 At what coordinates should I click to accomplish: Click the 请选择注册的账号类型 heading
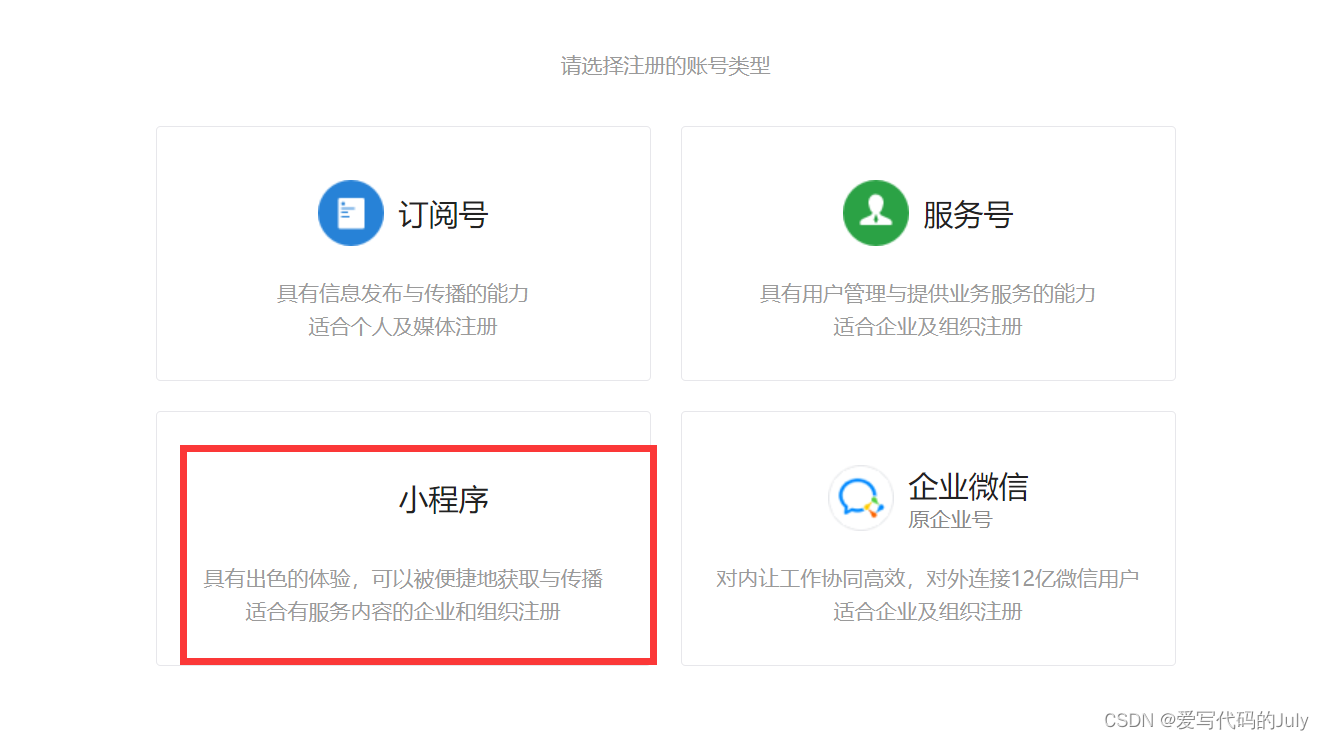[x=666, y=66]
